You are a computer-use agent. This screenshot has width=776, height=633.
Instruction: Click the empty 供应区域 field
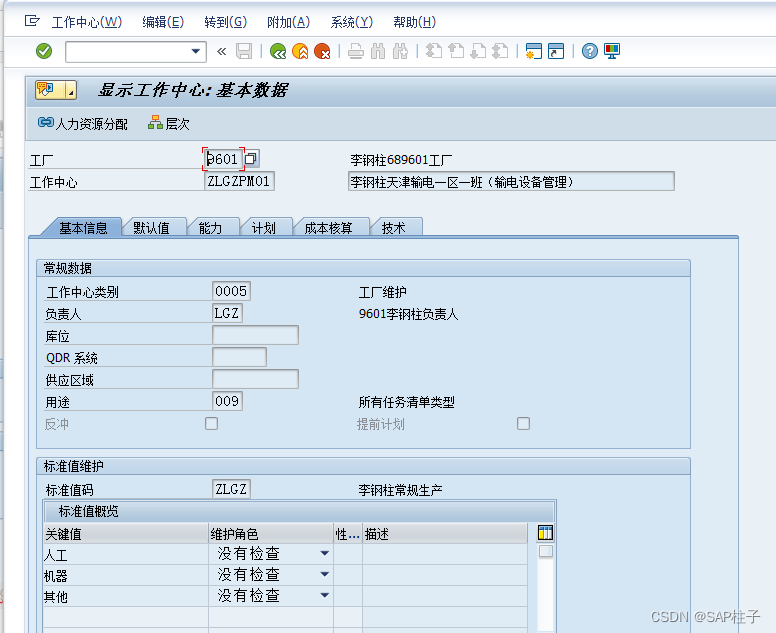point(255,379)
